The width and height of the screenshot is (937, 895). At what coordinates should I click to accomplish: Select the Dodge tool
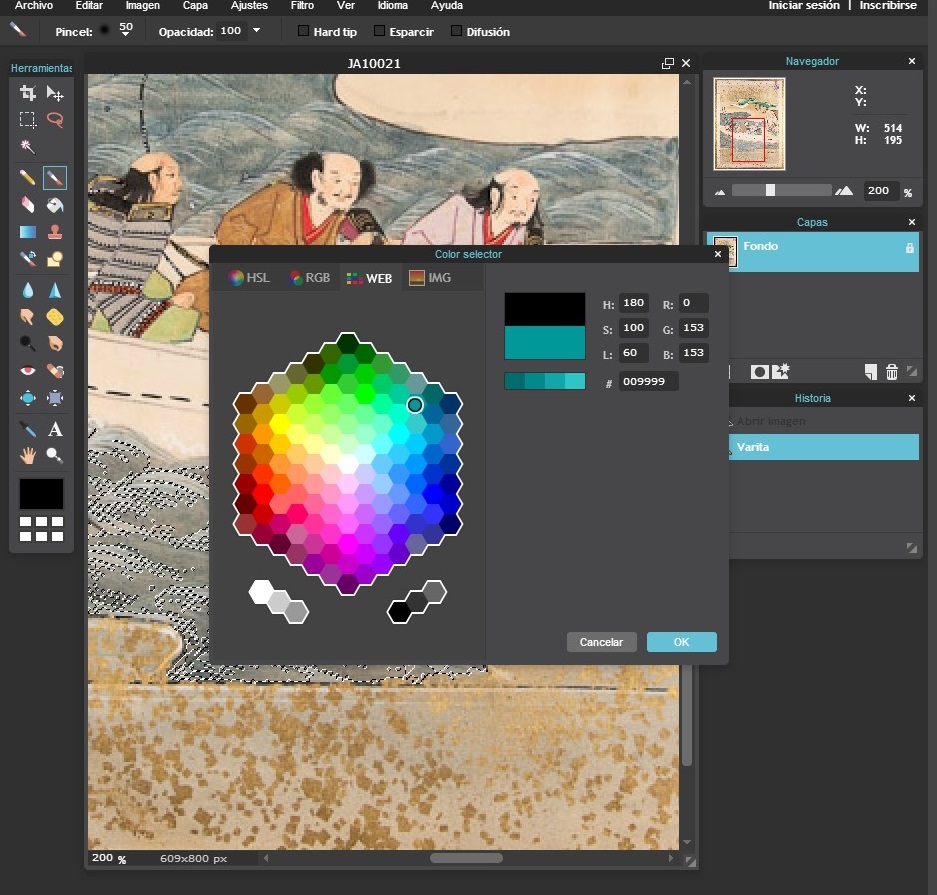(x=27, y=344)
